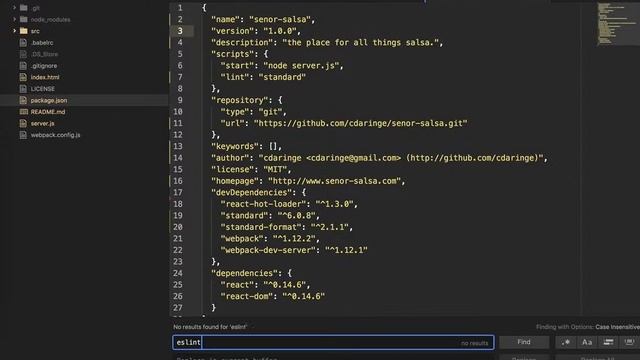Expand the src folder

tap(14, 31)
